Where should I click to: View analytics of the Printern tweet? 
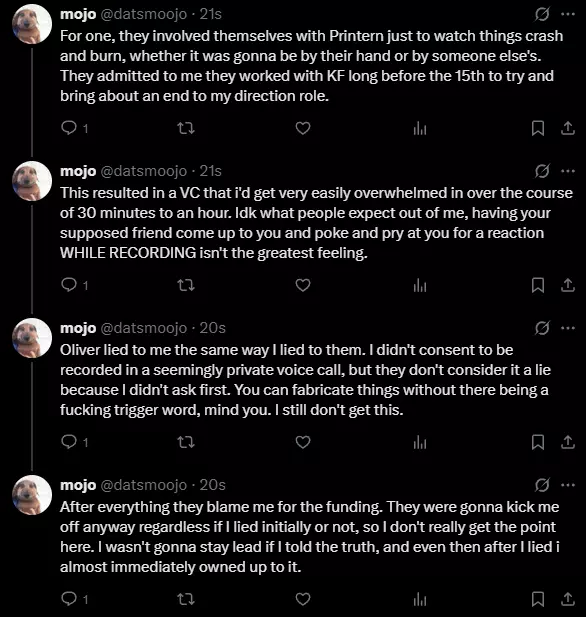(x=420, y=128)
